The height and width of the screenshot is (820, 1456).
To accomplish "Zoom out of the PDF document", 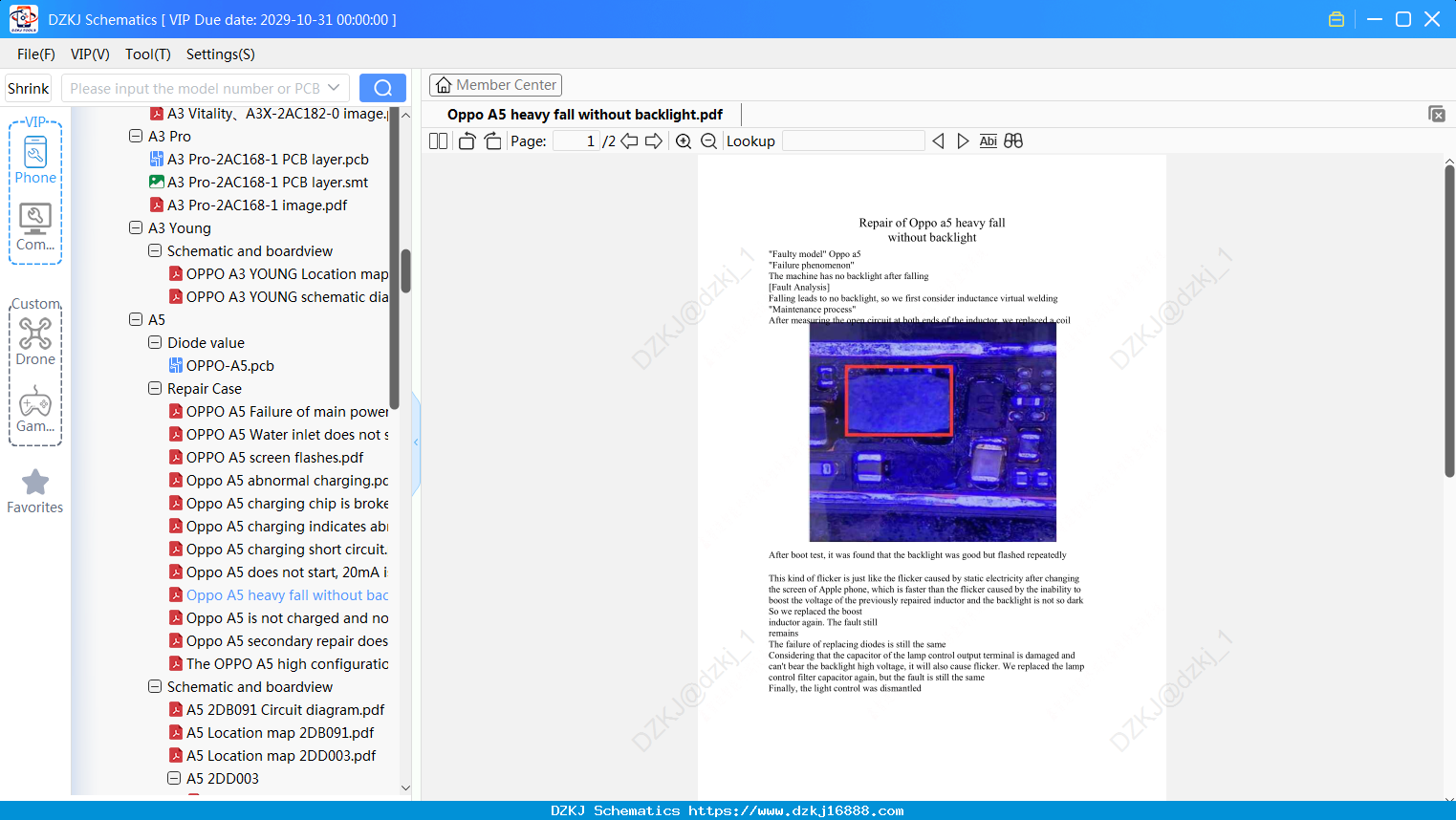I will tap(708, 141).
